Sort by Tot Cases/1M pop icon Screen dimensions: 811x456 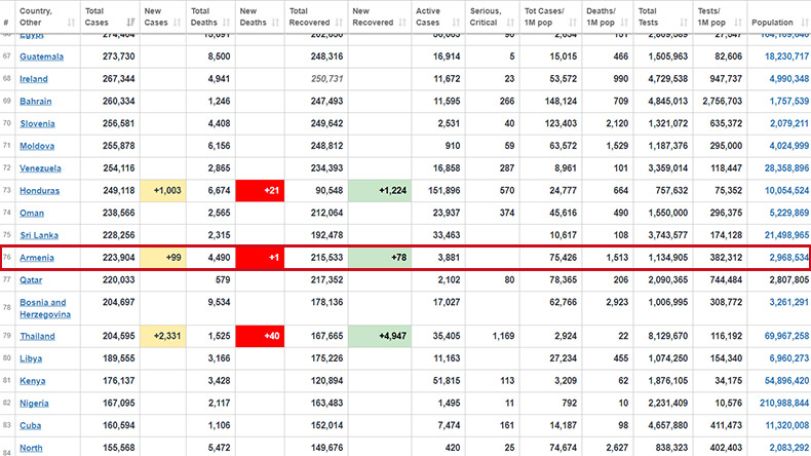573,22
